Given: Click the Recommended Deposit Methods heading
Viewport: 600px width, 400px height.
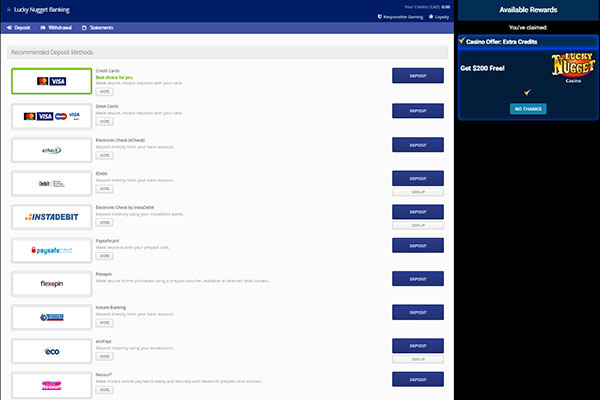Looking at the screenshot, I should [52, 52].
